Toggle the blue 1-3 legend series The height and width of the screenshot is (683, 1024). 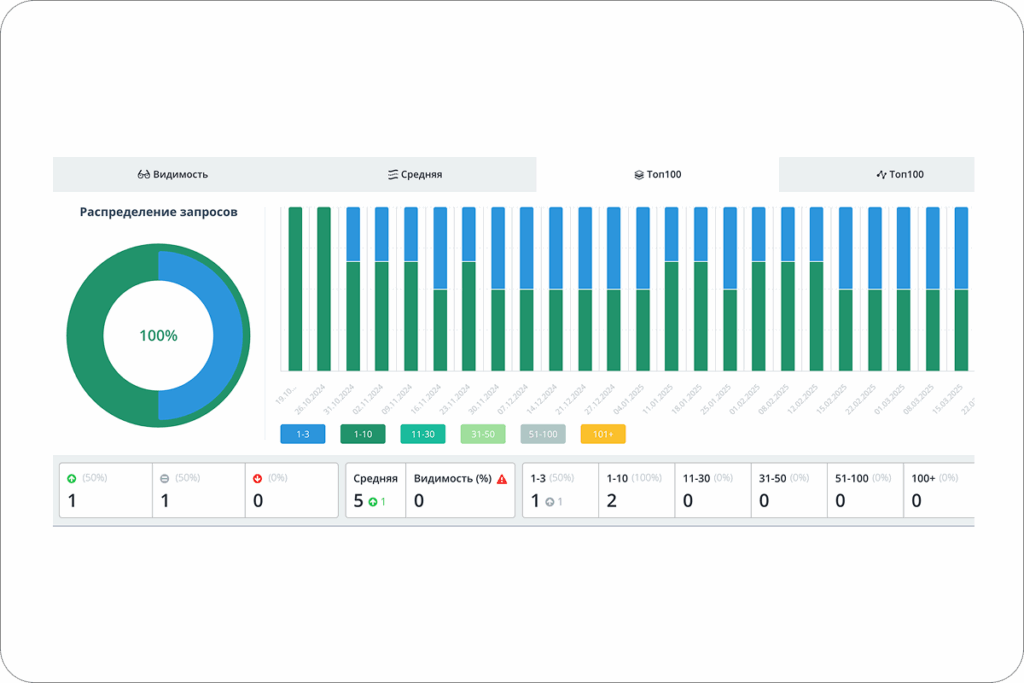point(302,434)
